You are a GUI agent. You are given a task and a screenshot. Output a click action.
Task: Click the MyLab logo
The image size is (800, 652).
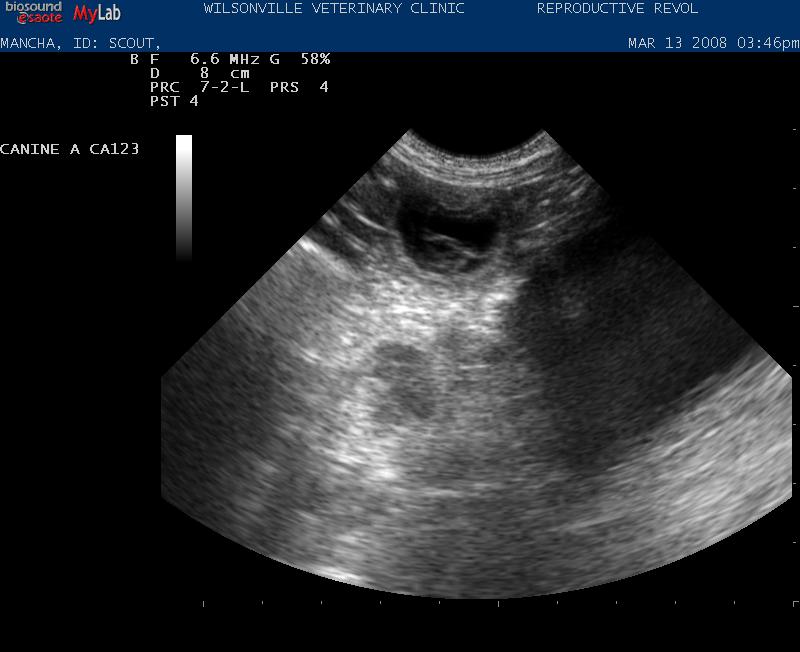97,13
